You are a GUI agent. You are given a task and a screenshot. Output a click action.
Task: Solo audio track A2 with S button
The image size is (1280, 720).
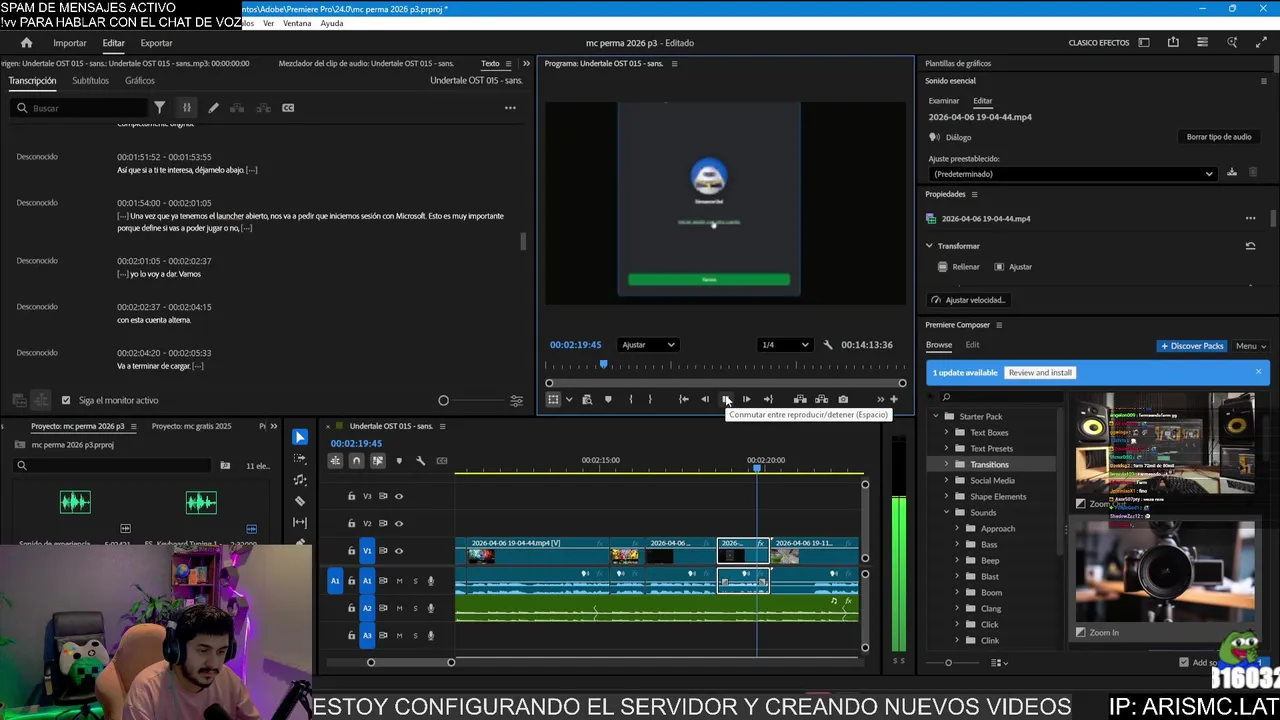(415, 608)
